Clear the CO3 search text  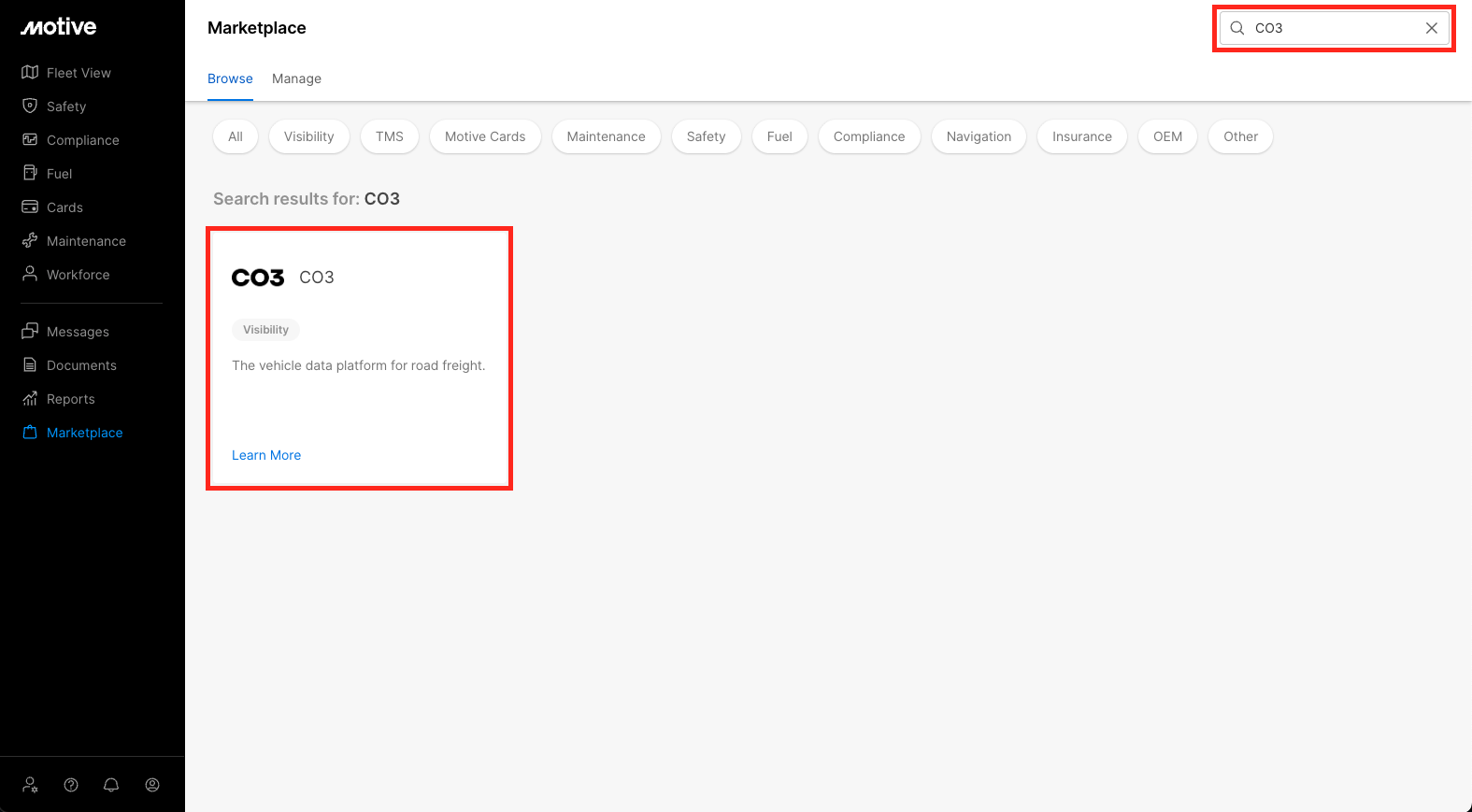[x=1431, y=28]
